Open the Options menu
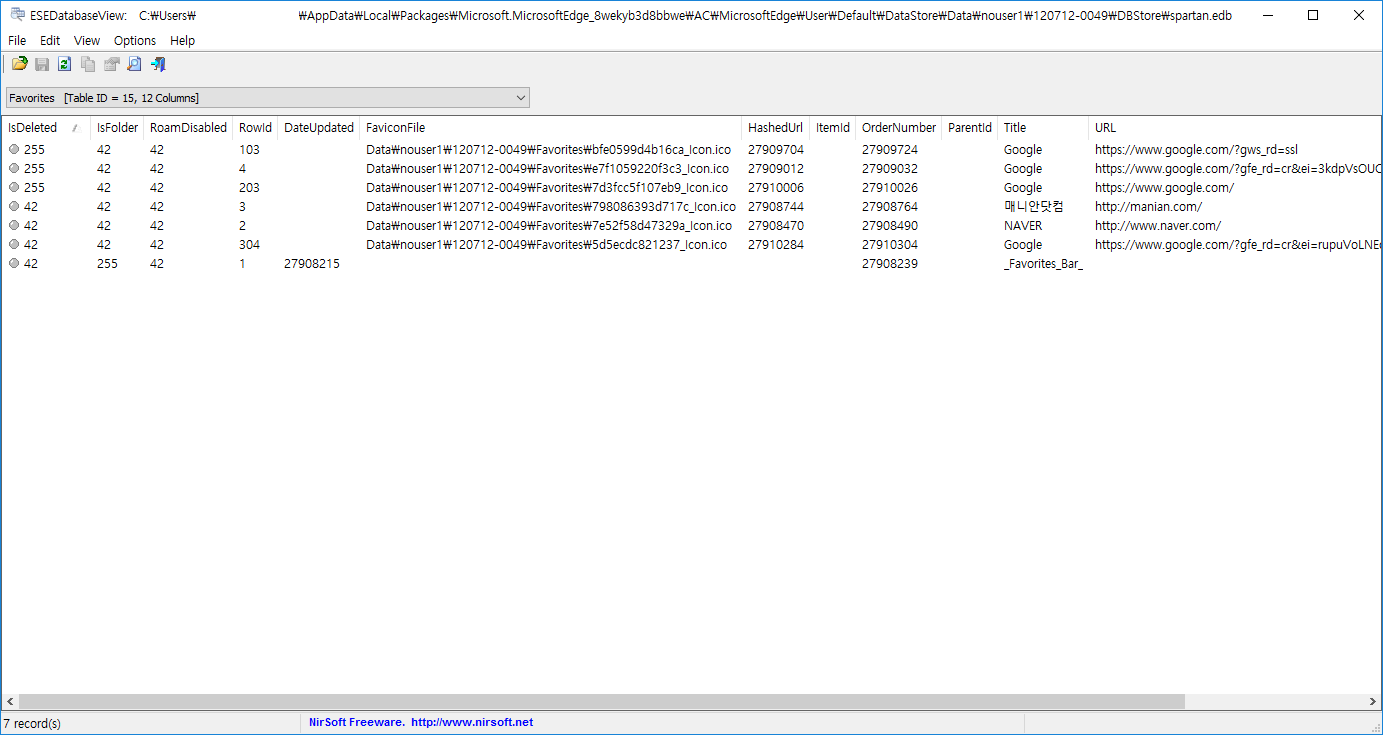1383x735 pixels. coord(135,40)
